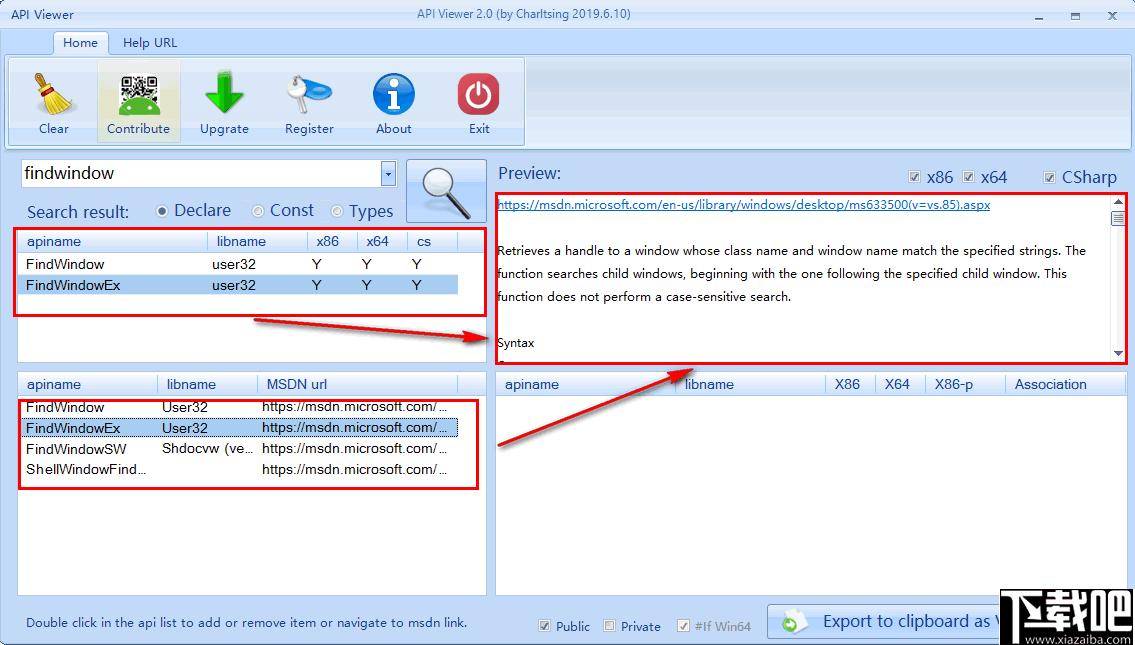1135x645 pixels.
Task: Click the Clear broom icon
Action: coord(54,93)
